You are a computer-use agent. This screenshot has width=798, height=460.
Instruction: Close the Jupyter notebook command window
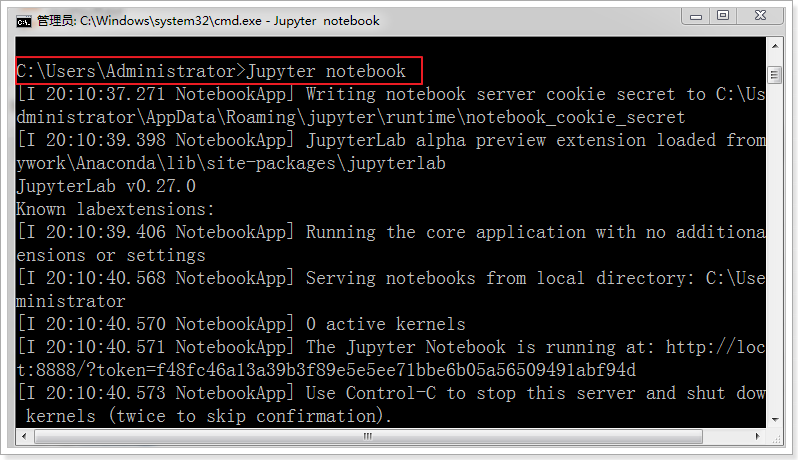(760, 16)
